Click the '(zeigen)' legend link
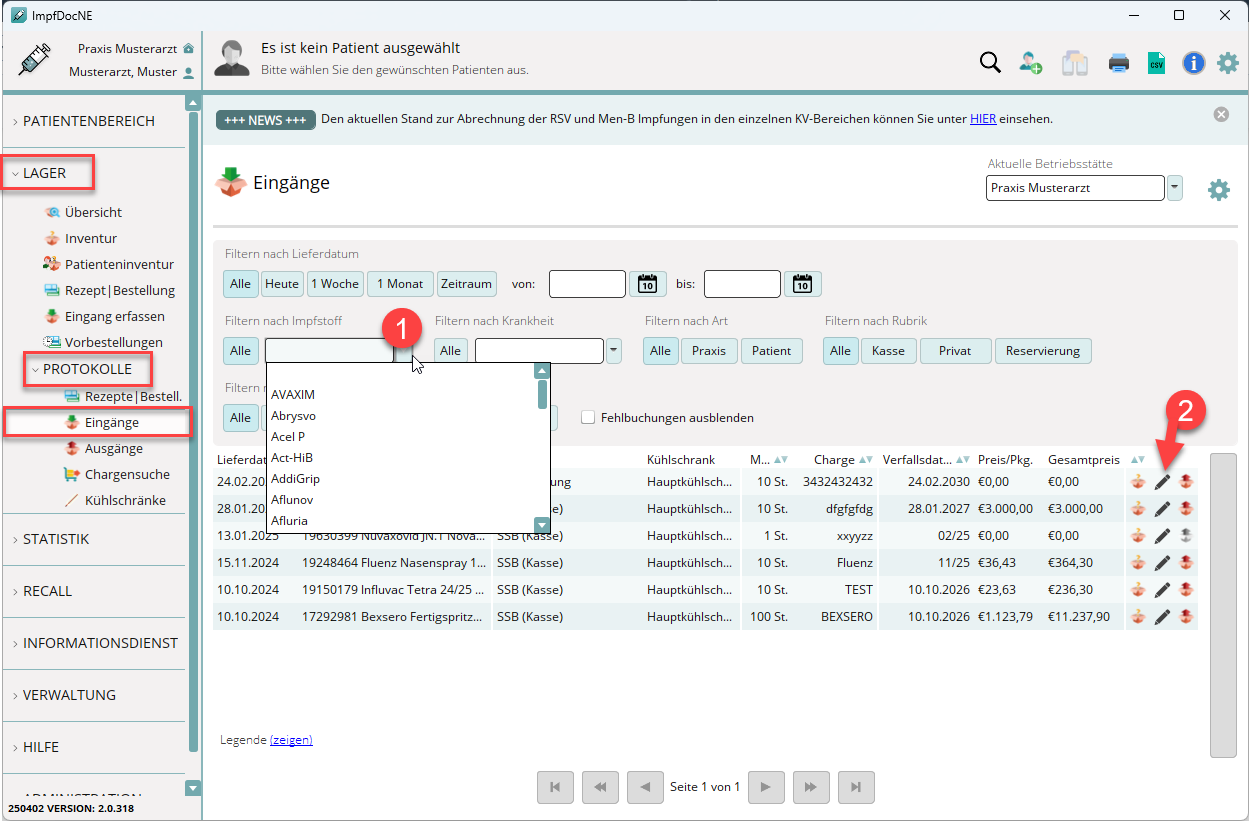The width and height of the screenshot is (1249, 821). pos(291,740)
